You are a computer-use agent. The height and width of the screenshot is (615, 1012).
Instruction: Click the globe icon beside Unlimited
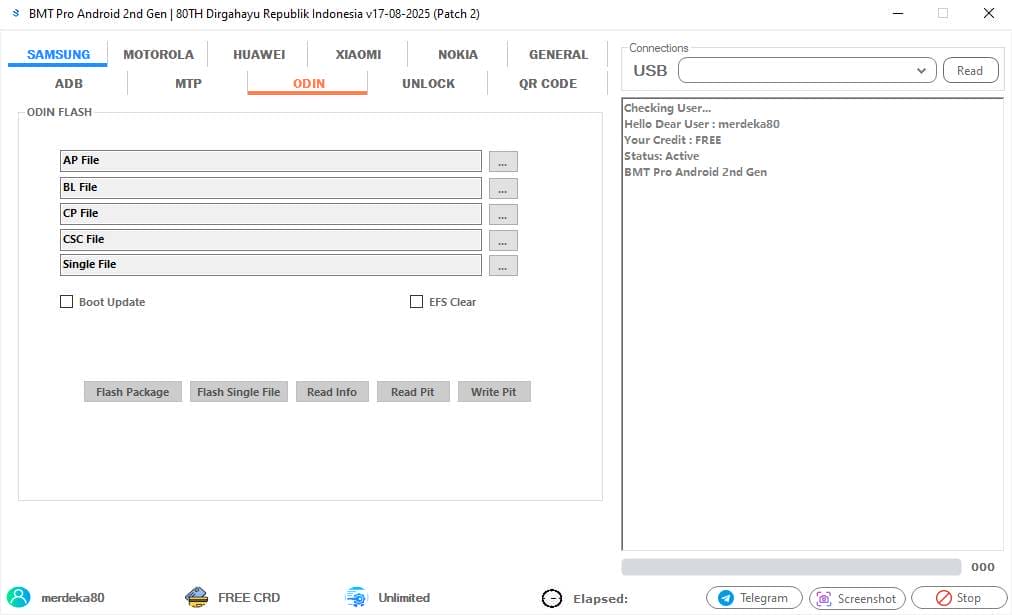pyautogui.click(x=356, y=597)
